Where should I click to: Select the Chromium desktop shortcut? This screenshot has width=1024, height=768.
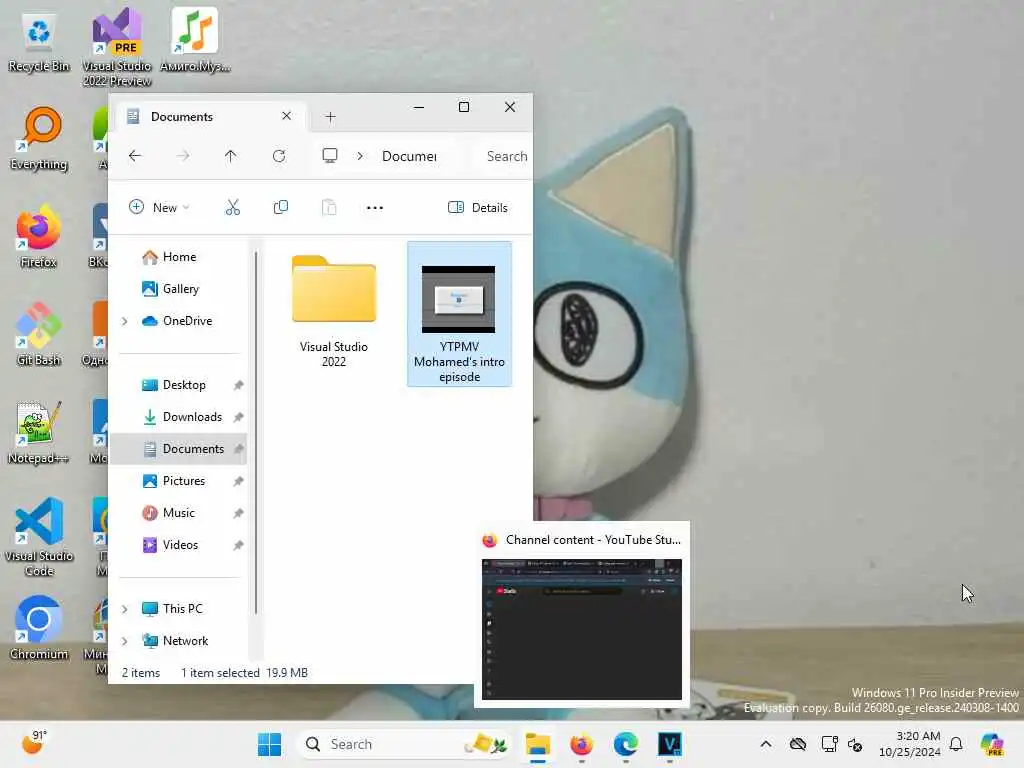[x=39, y=628]
